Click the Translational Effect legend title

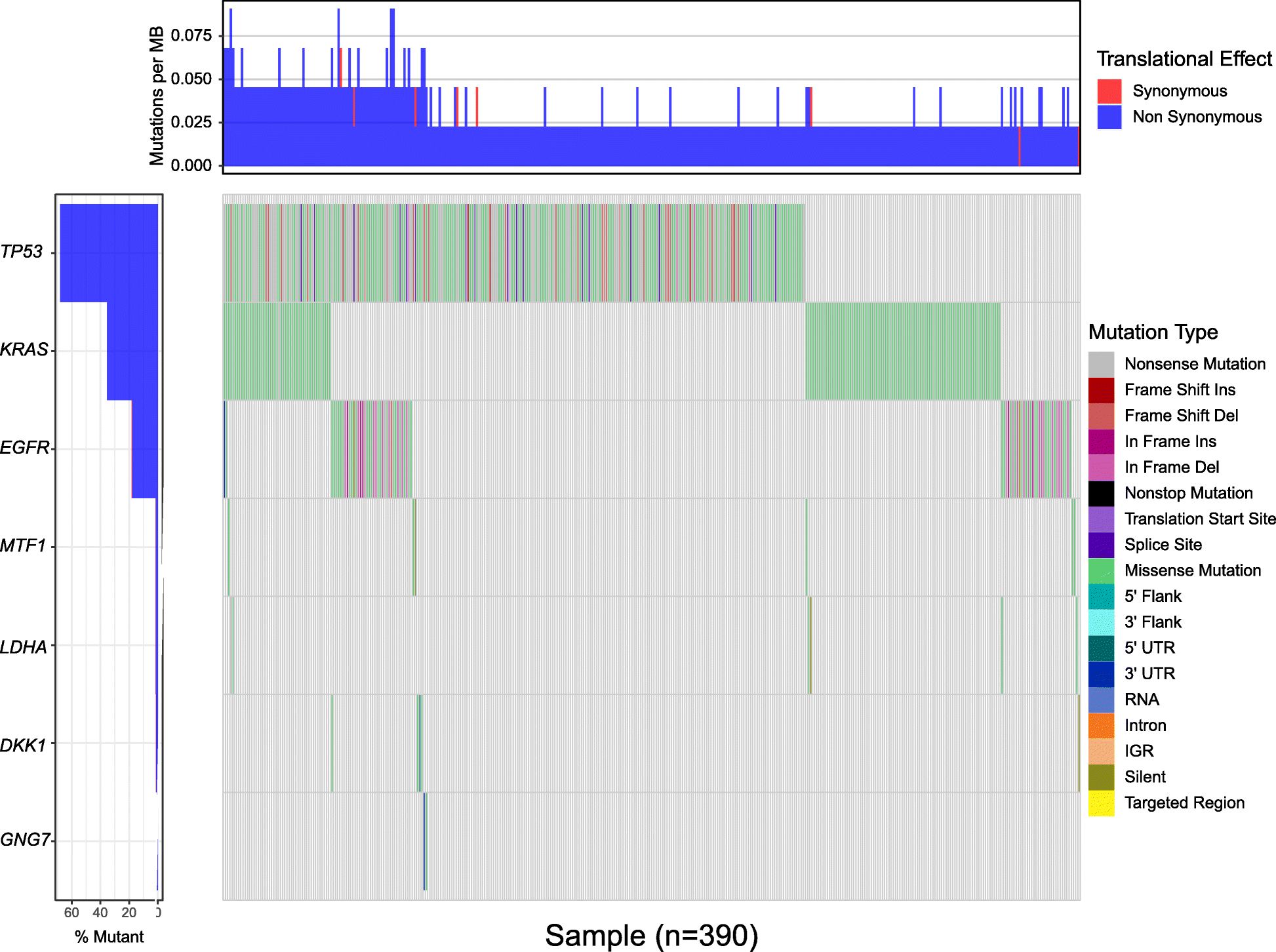click(1184, 59)
